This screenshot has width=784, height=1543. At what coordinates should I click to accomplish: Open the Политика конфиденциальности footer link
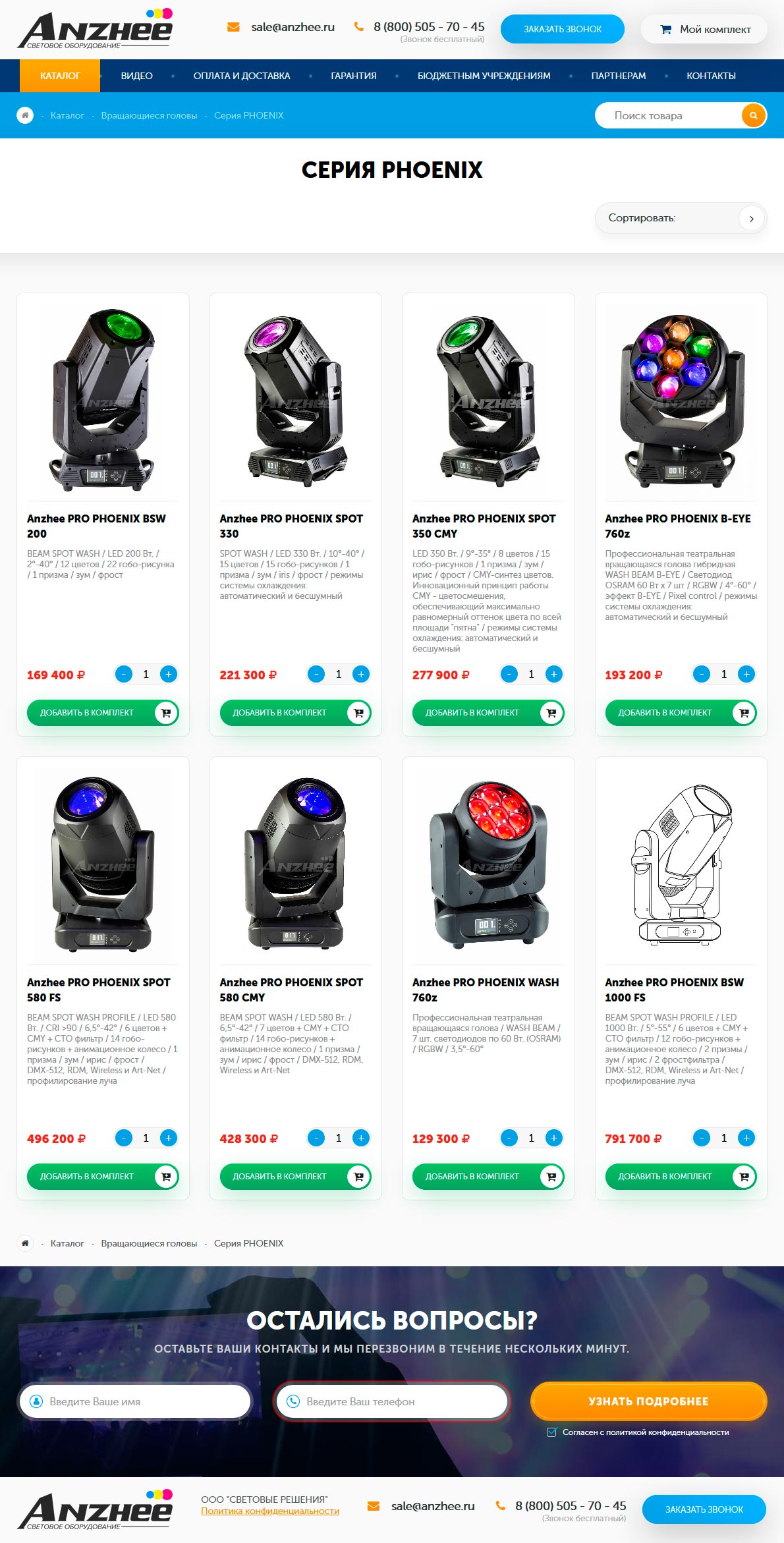click(270, 1511)
